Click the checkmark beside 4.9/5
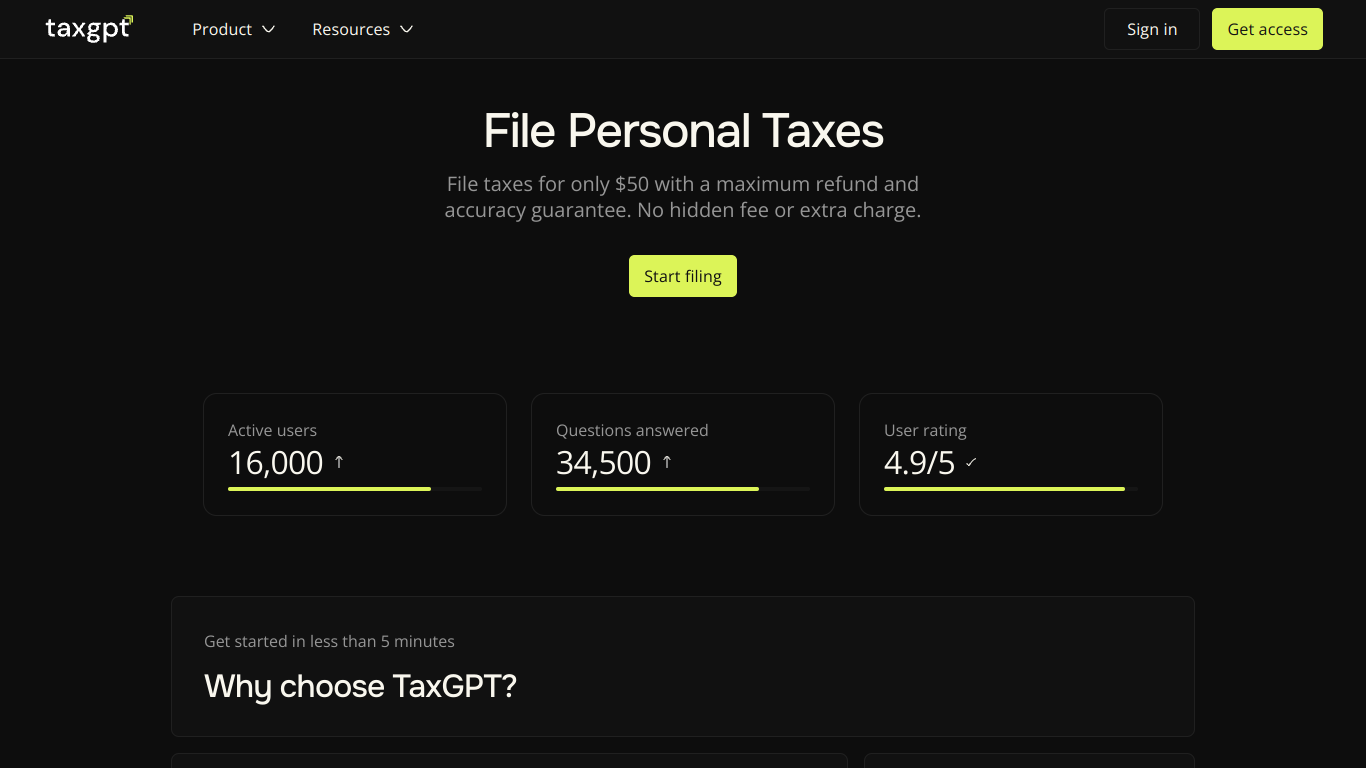The image size is (1366, 768). coord(971,462)
